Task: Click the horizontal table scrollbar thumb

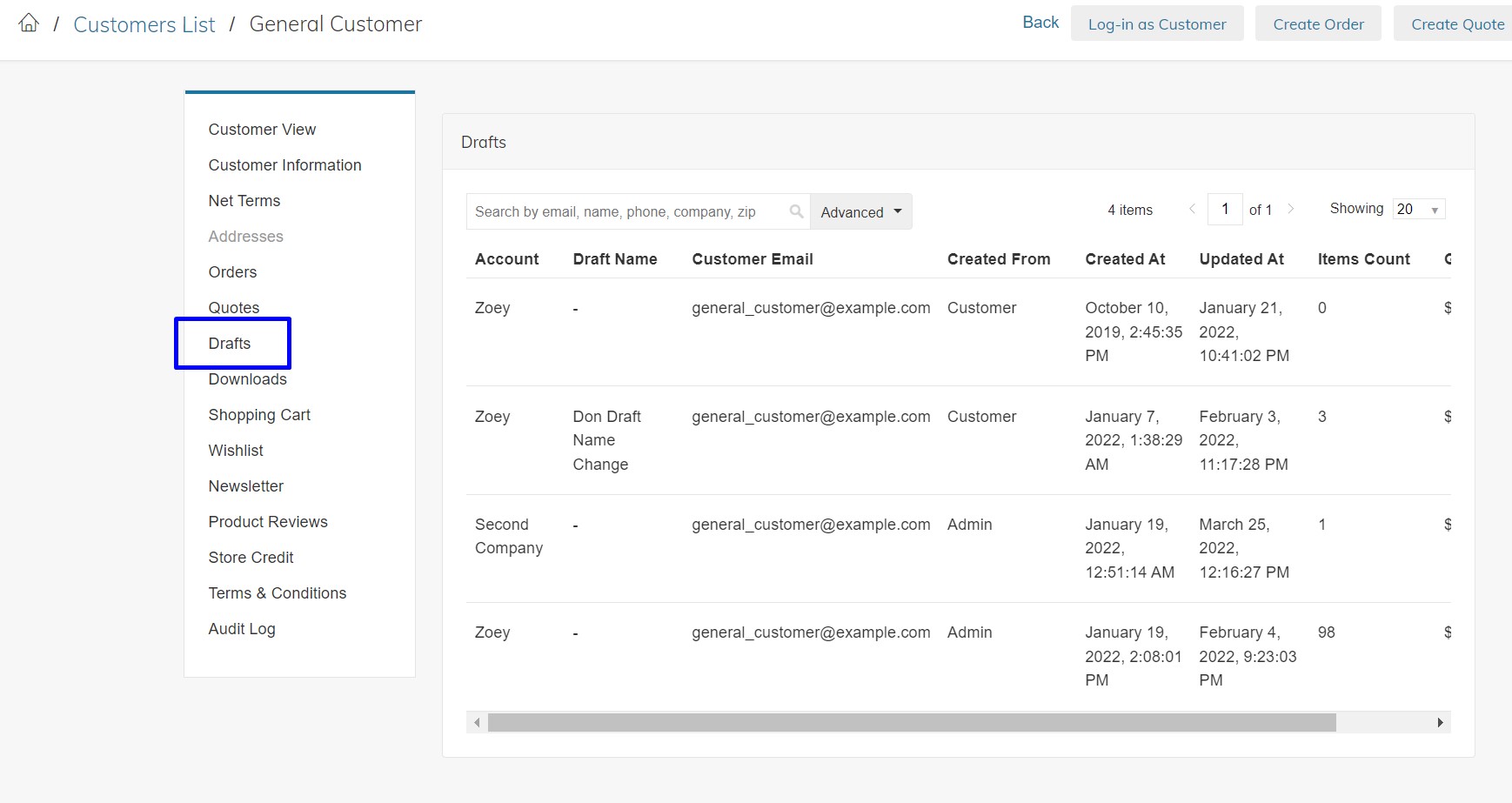Action: click(x=911, y=722)
